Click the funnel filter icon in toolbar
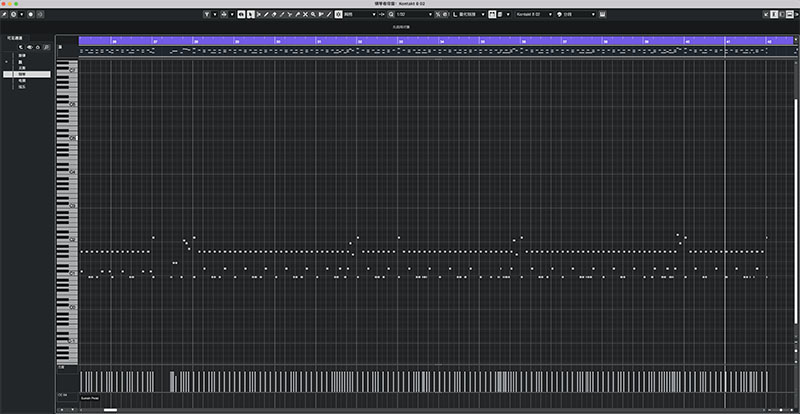 207,14
